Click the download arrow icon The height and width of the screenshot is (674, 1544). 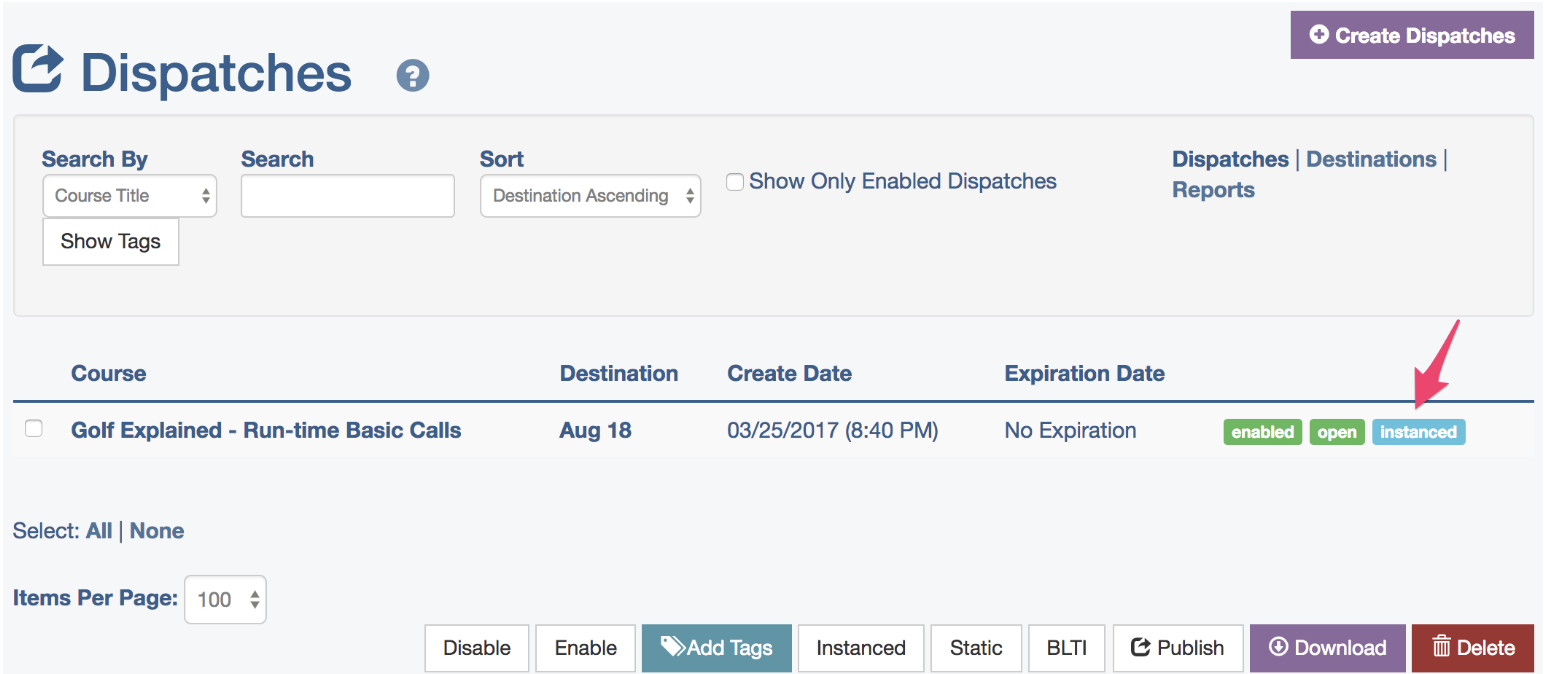[x=1278, y=647]
